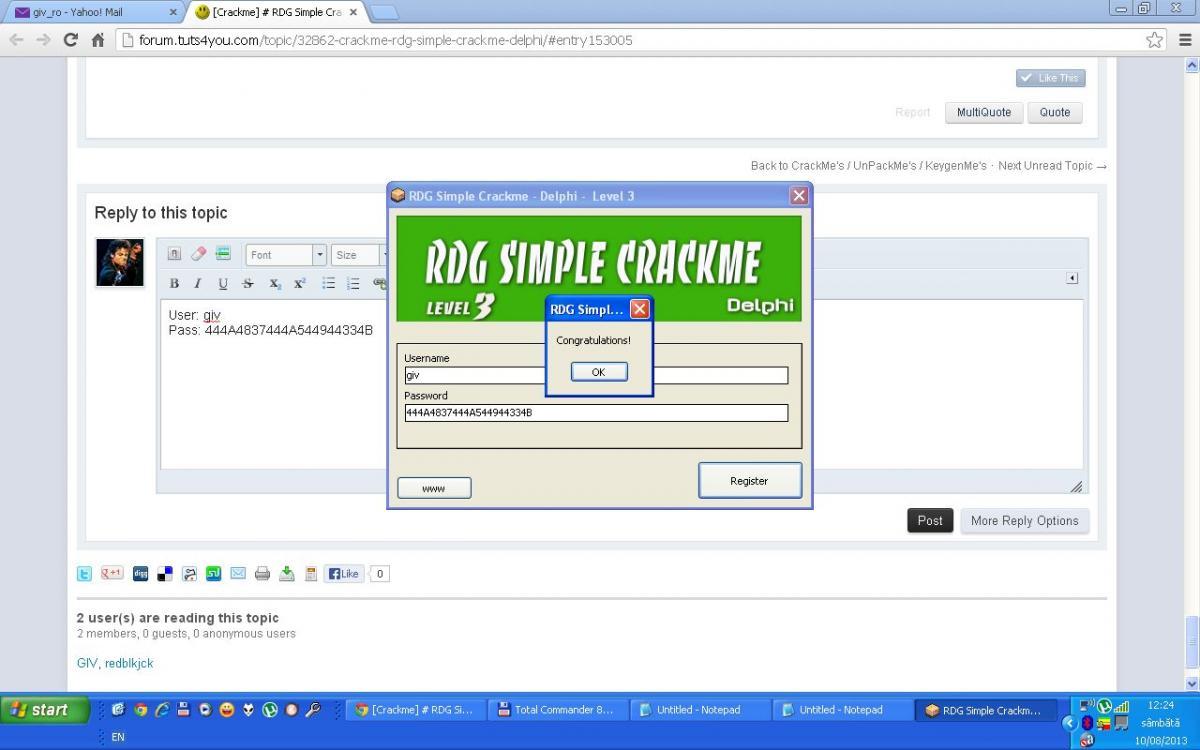This screenshot has height=750, width=1200.
Task: Click the browser reload button
Action: tap(70, 40)
